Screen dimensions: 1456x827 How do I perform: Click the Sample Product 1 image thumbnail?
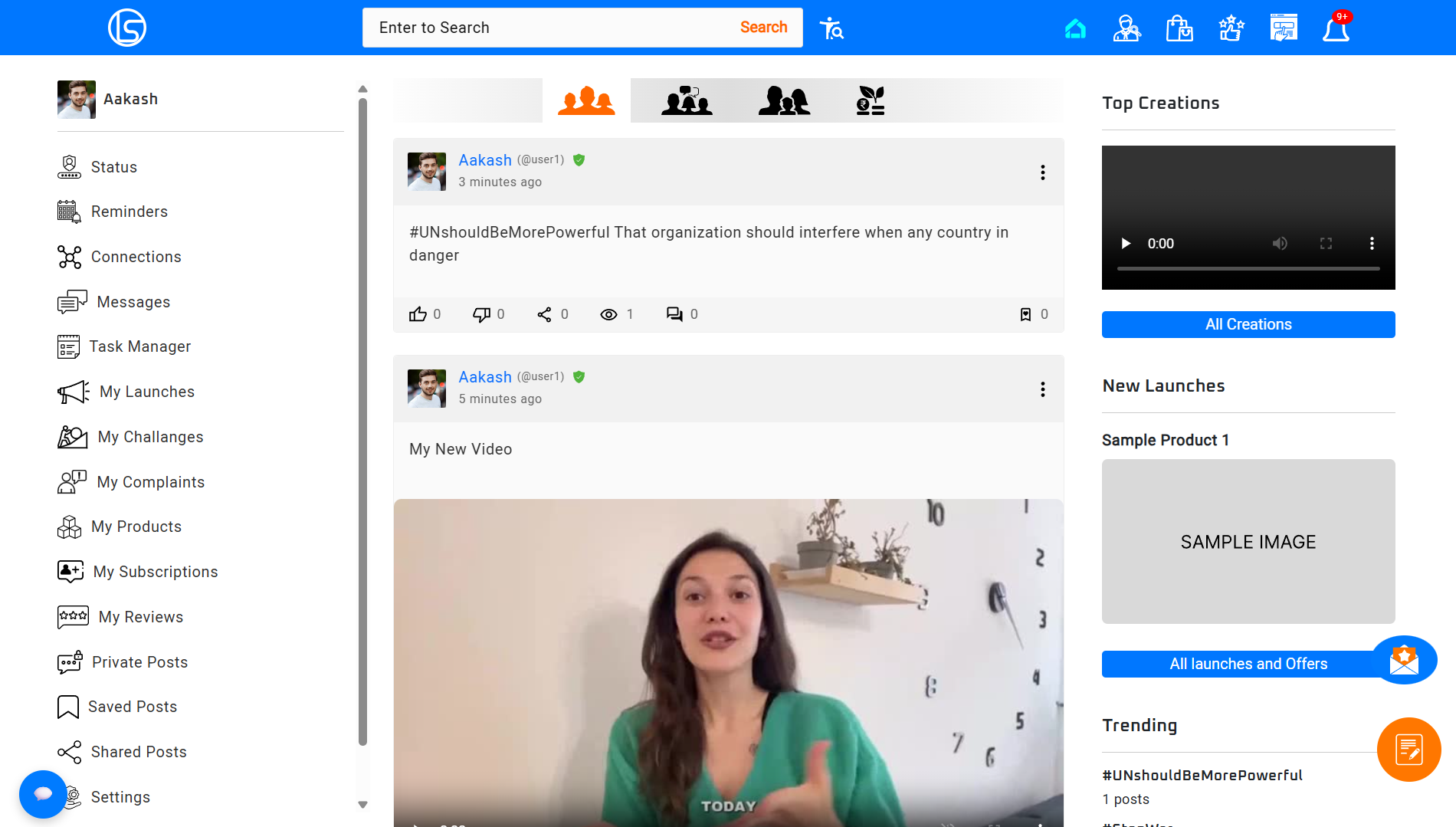[1248, 541]
